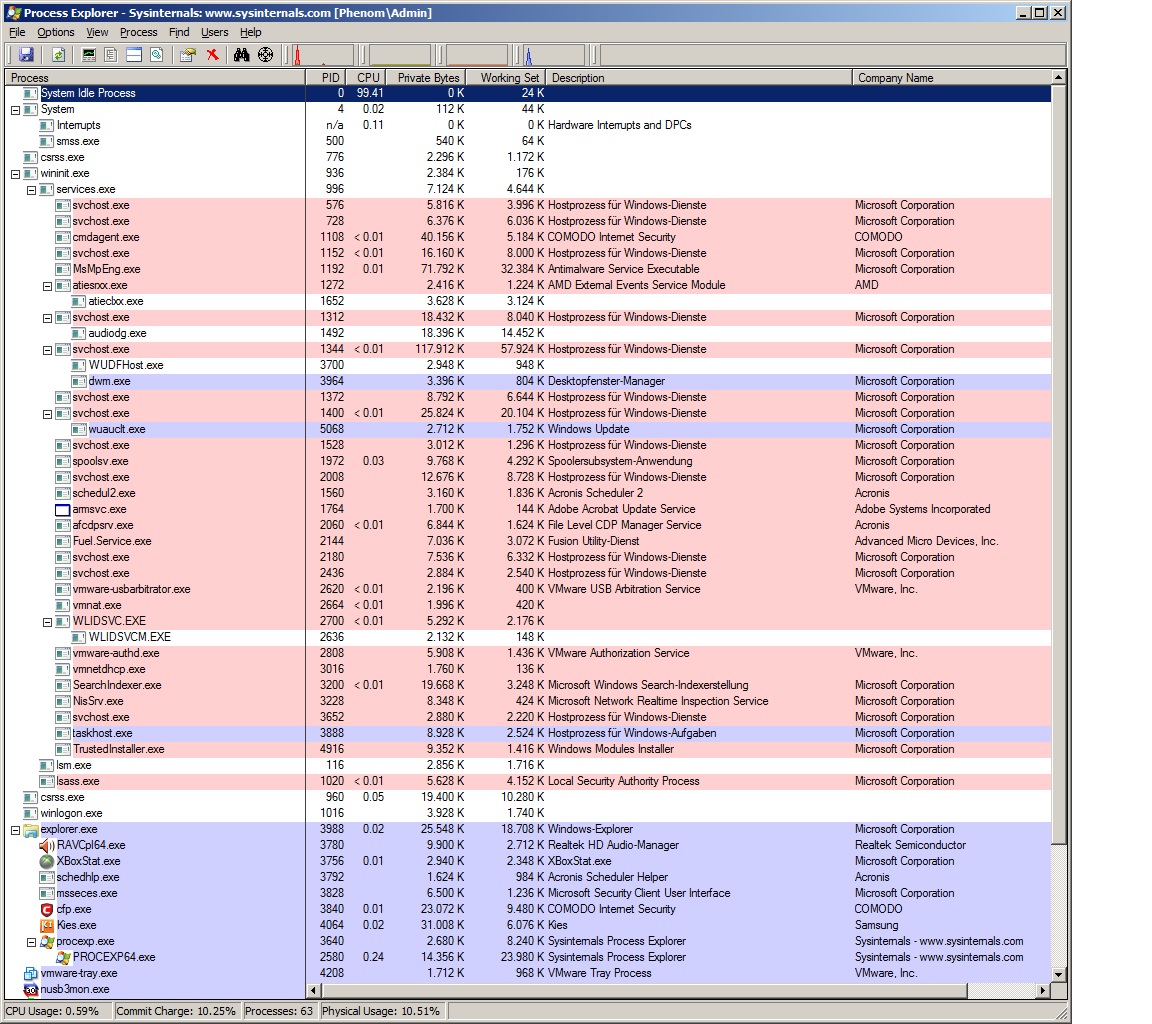
Task: Click the vmware-tray.exe icon
Action: point(31,974)
